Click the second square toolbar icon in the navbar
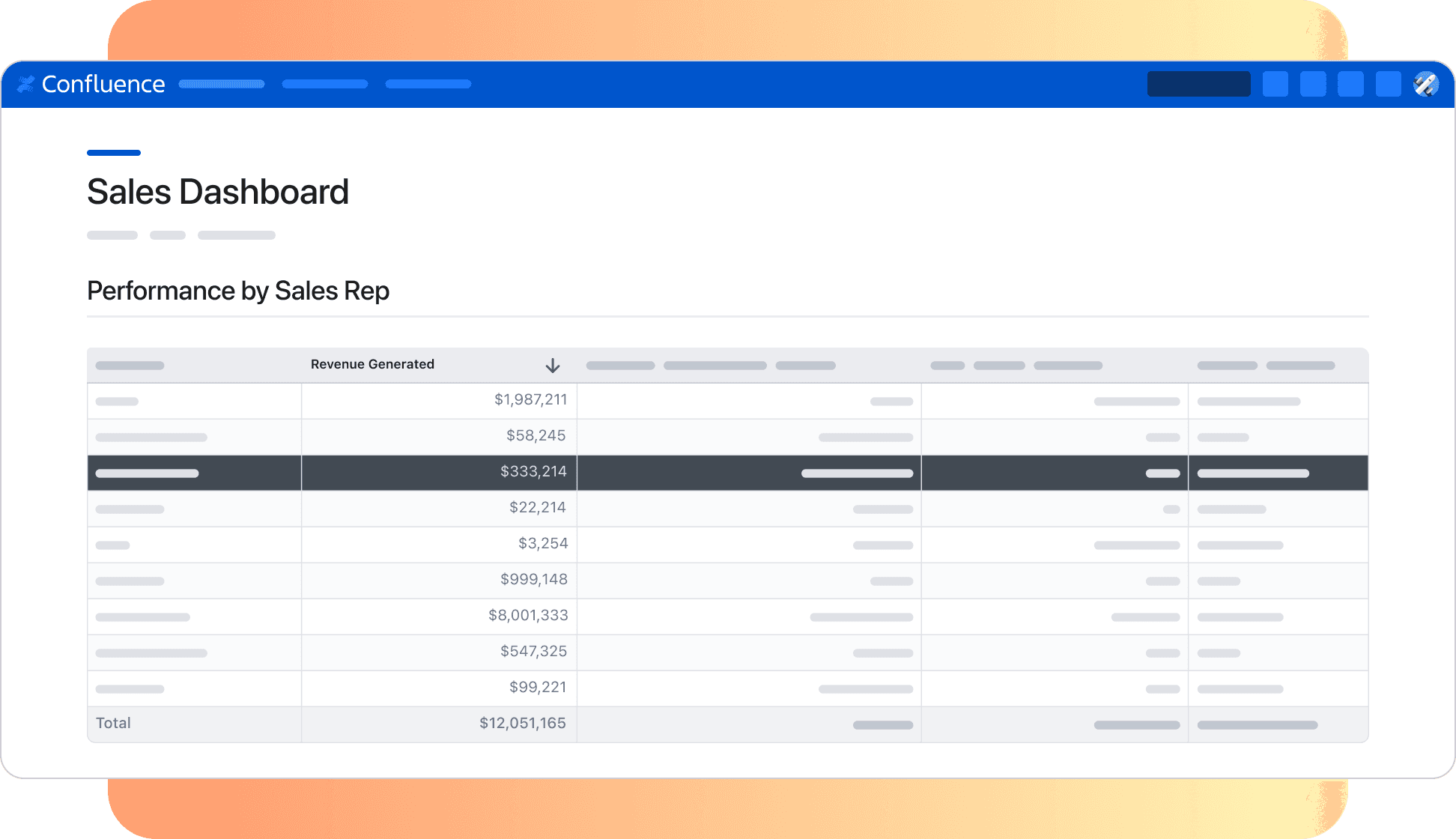This screenshot has width=1456, height=839. pyautogui.click(x=1312, y=84)
